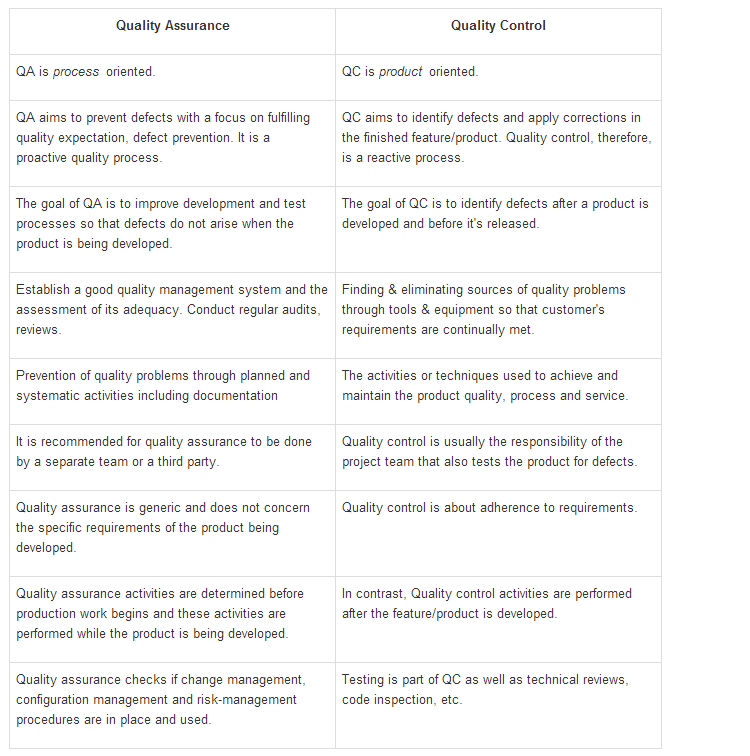
Task: Click the italic word 'product'
Action: 400,72
